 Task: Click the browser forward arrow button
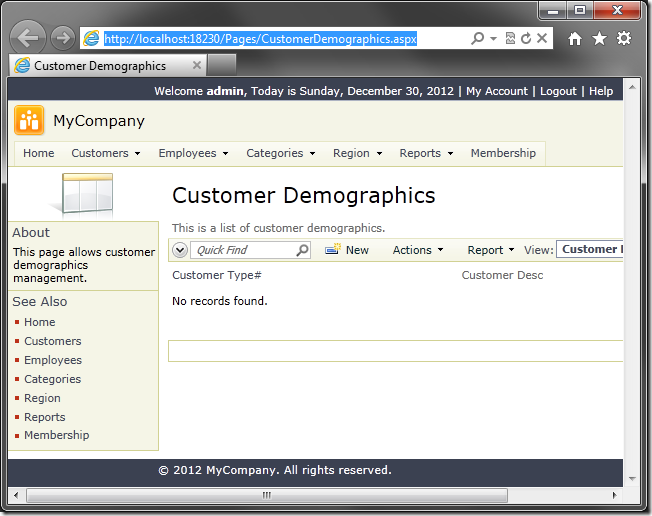63,38
